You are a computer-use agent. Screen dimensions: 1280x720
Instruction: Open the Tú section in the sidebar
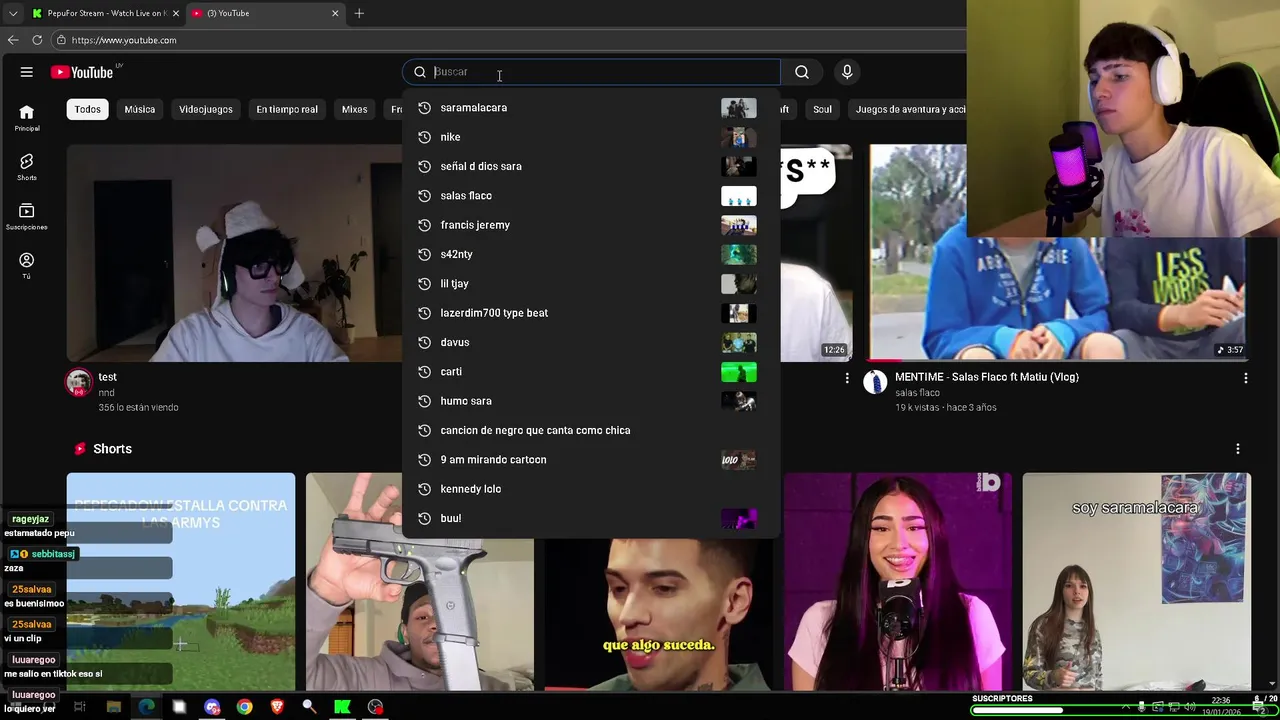27,265
